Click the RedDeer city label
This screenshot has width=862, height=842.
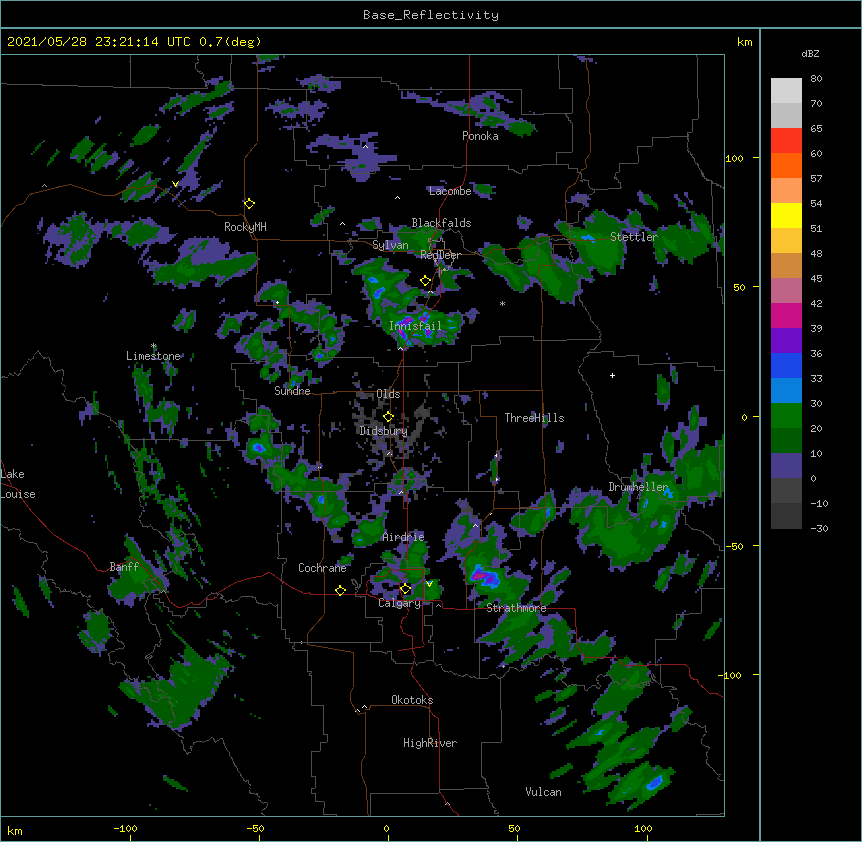point(440,255)
